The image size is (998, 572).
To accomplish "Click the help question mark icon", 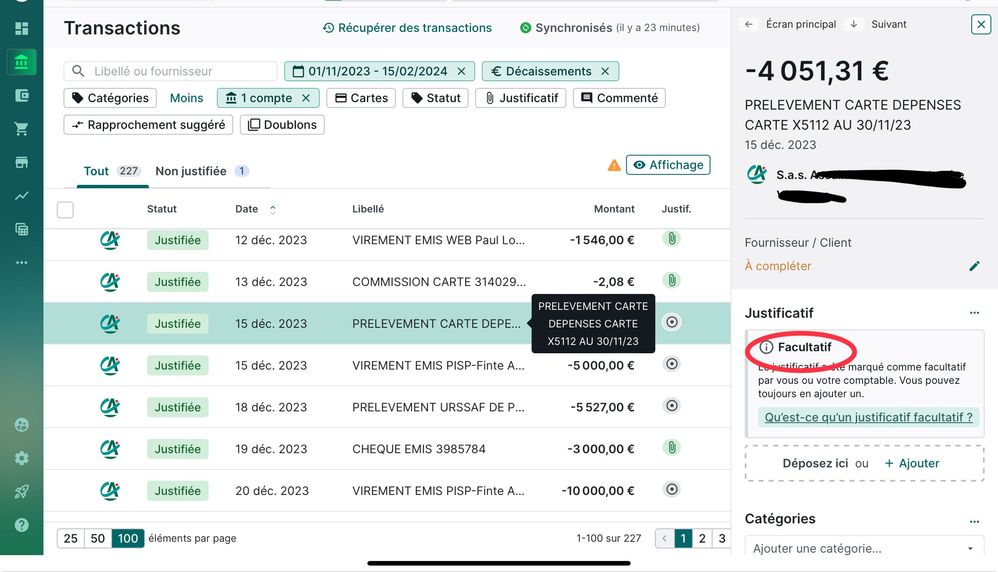I will click(21, 525).
